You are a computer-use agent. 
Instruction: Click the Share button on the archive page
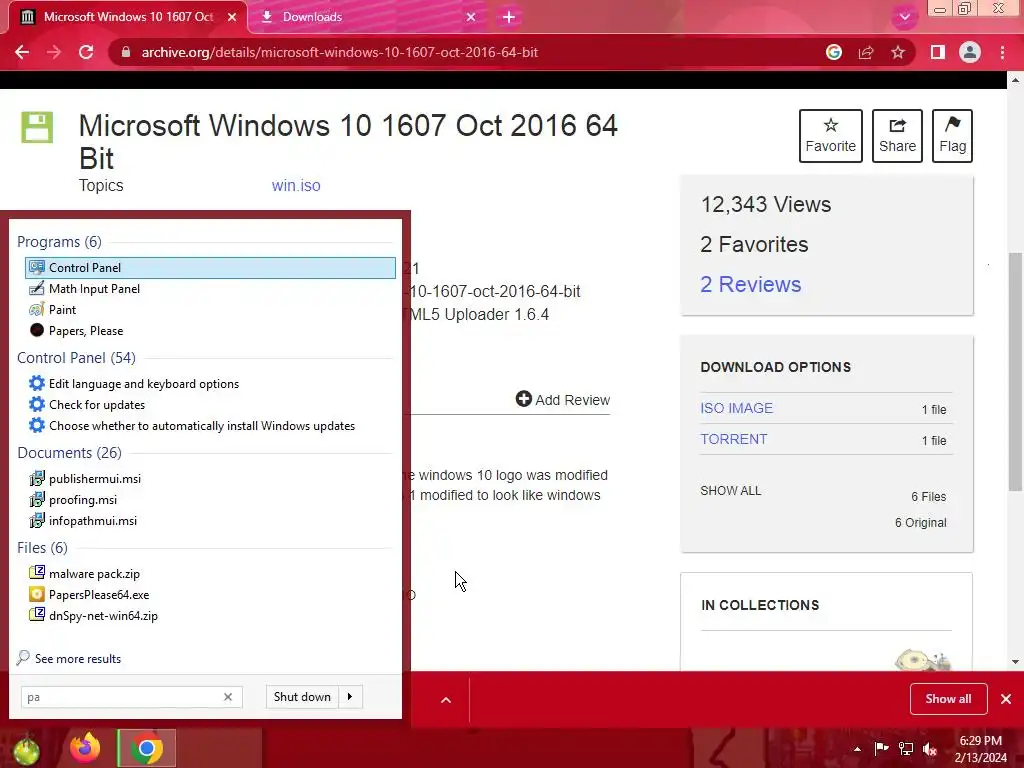point(897,136)
